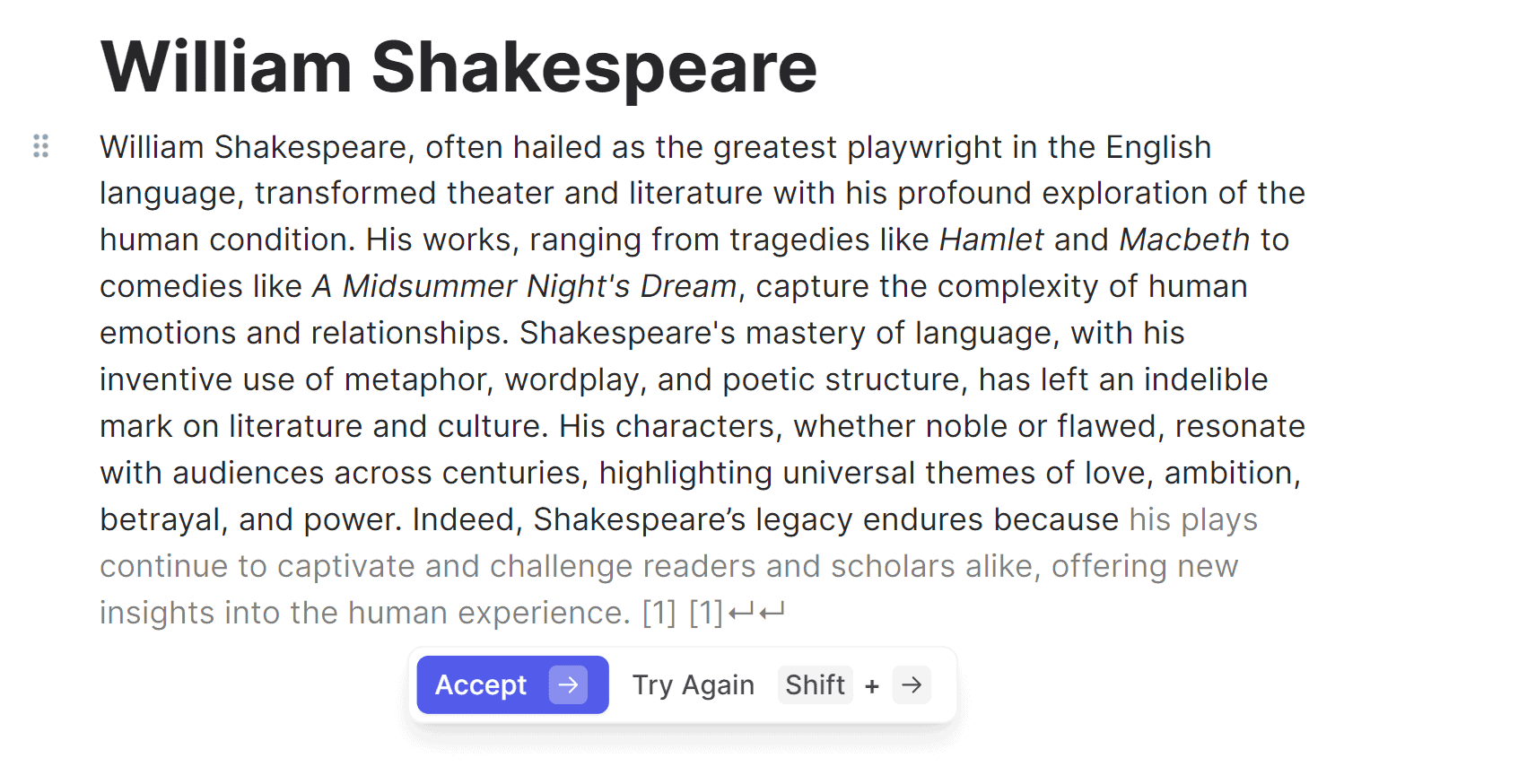Click the italic word Macbeth
Image resolution: width=1527 pixels, height=784 pixels.
click(1184, 240)
